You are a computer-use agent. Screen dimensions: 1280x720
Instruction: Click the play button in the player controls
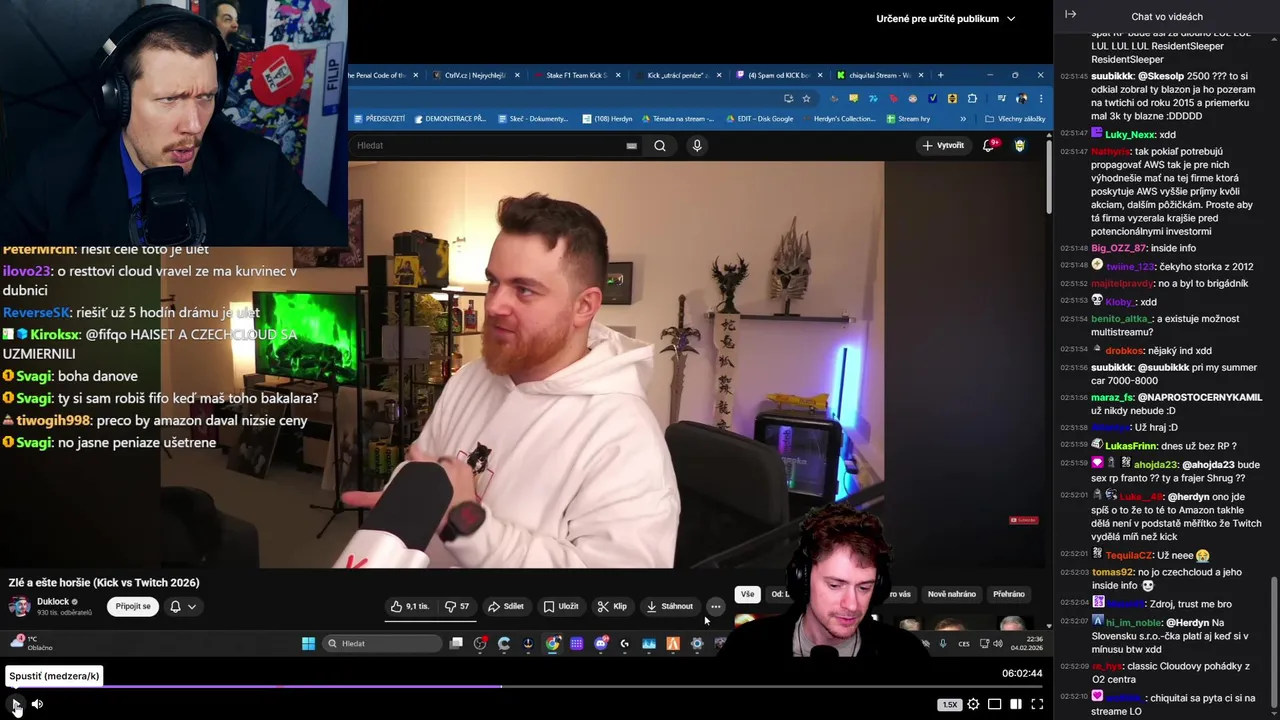[15, 704]
